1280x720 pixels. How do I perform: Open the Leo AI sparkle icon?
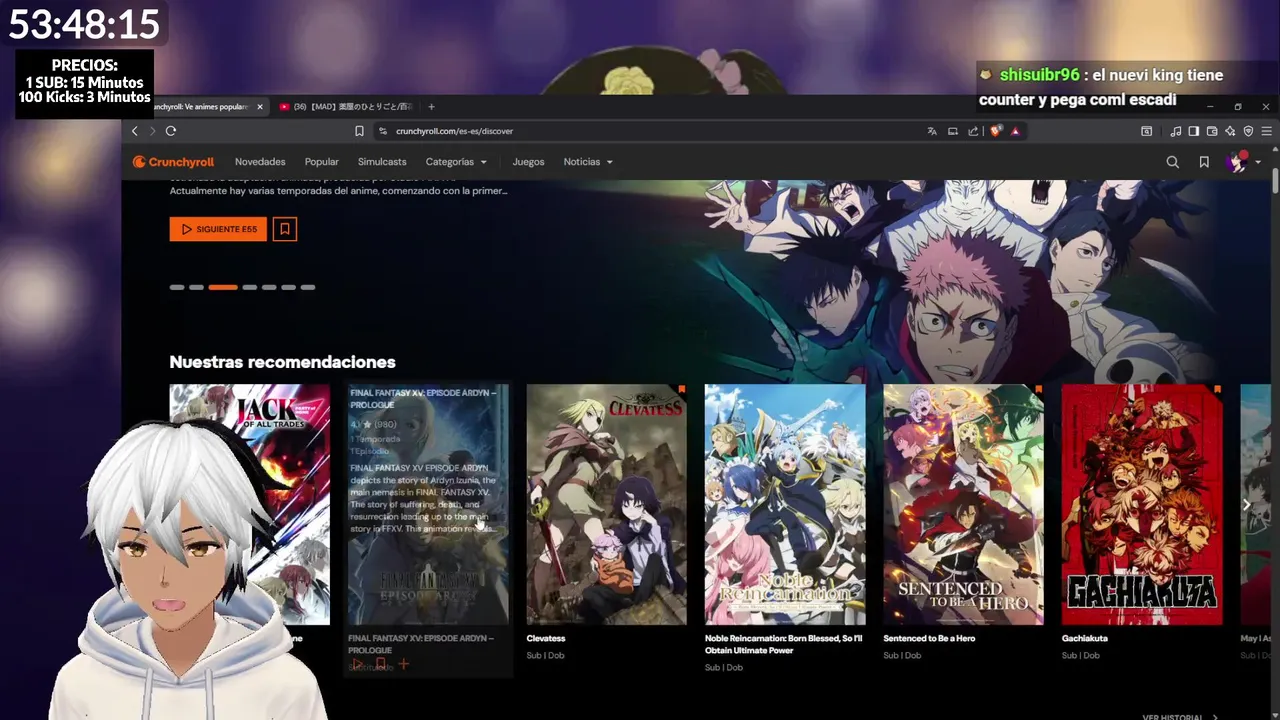pyautogui.click(x=1230, y=131)
